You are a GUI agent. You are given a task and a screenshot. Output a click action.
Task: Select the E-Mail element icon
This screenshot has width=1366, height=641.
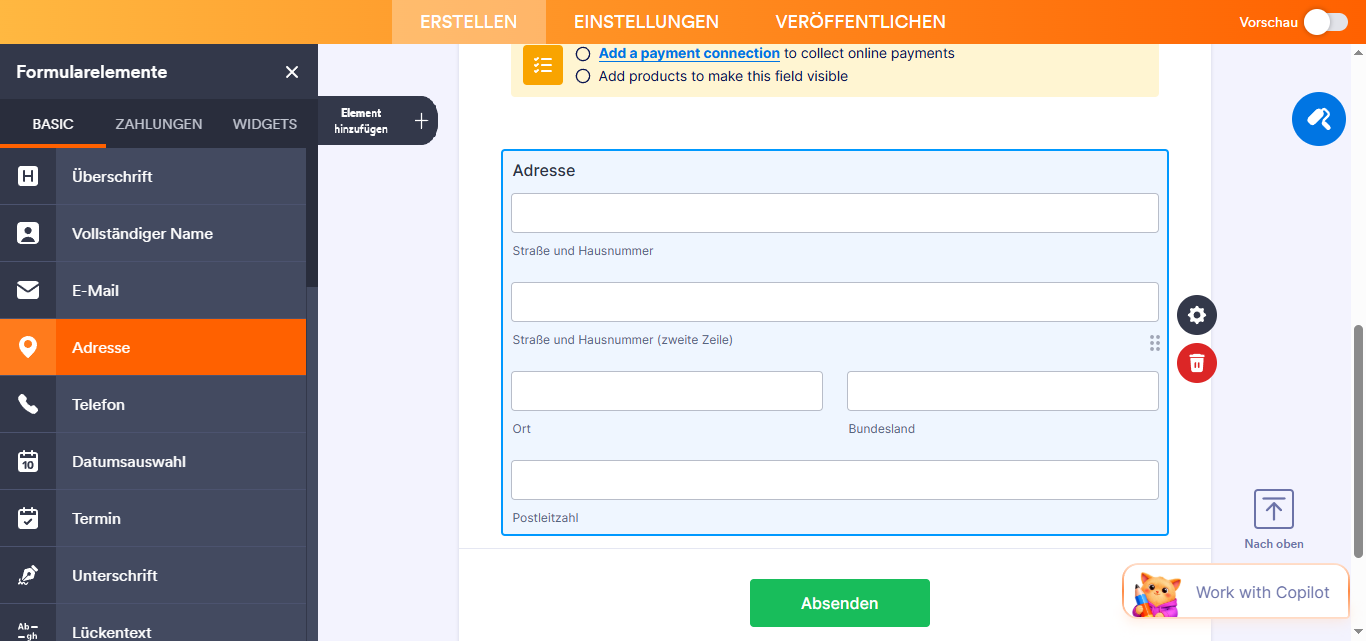(x=28, y=290)
